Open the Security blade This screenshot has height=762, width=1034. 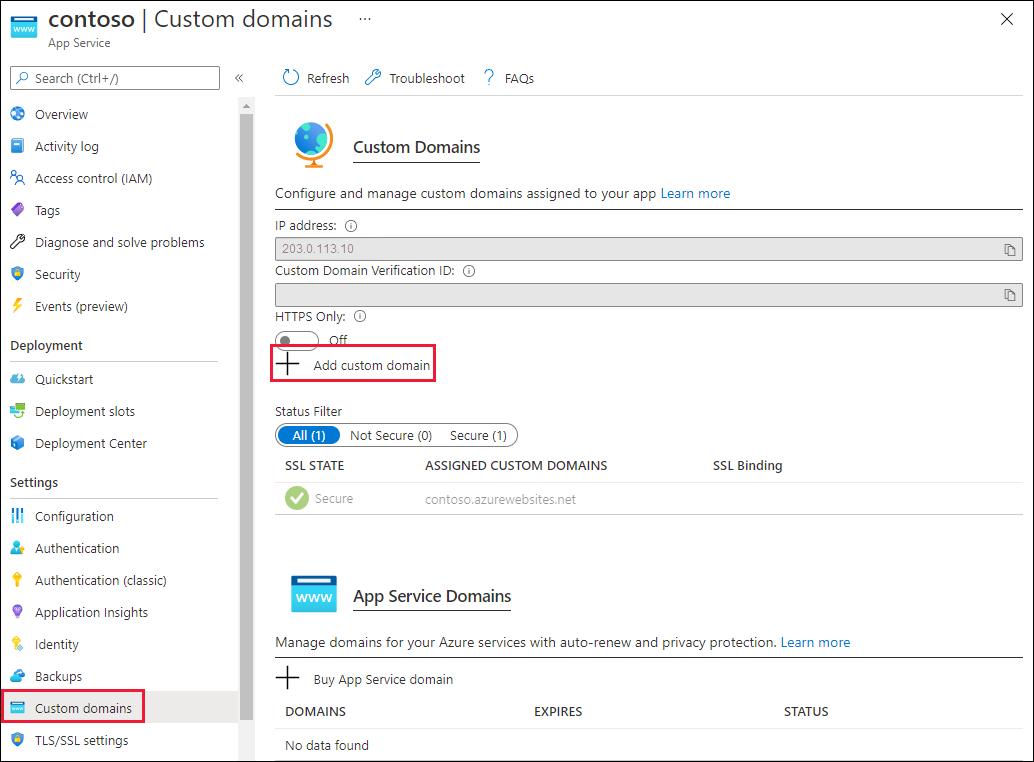(58, 274)
